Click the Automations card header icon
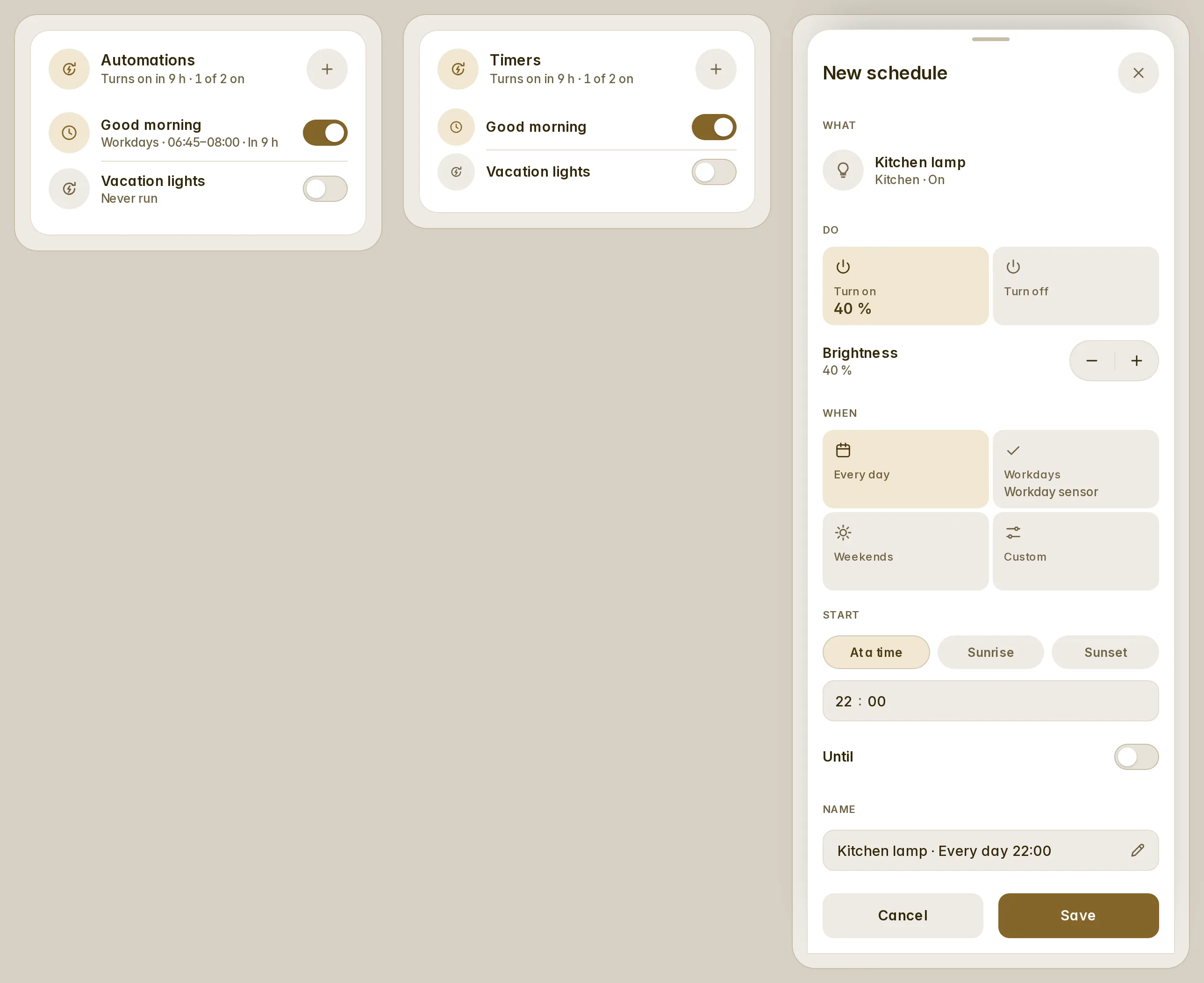 [x=69, y=69]
